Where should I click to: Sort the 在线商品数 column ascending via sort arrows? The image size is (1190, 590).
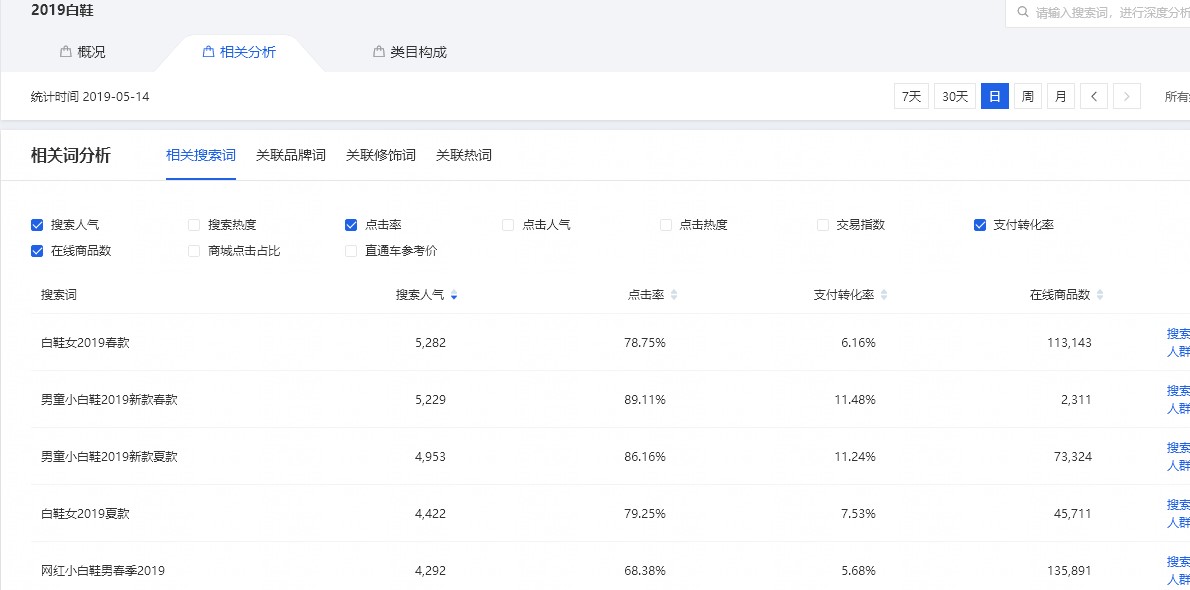(1099, 294)
